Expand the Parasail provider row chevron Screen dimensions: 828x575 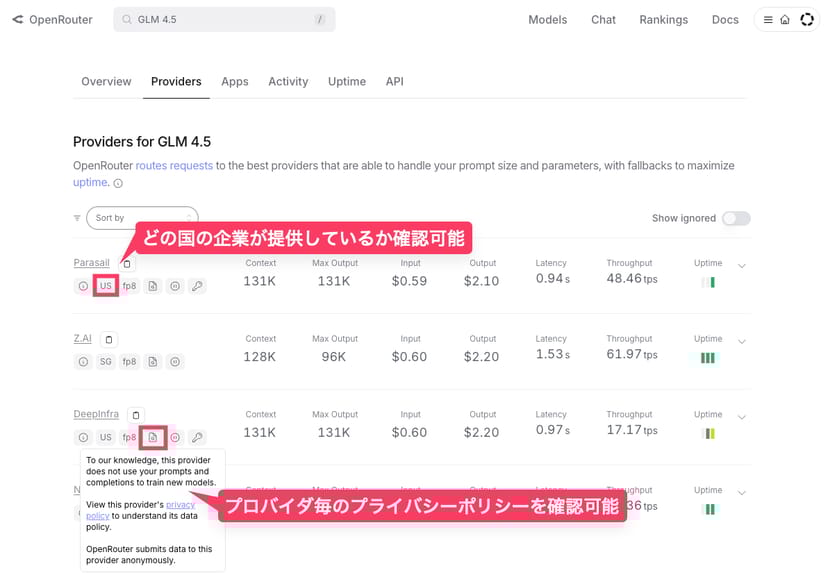(x=742, y=266)
